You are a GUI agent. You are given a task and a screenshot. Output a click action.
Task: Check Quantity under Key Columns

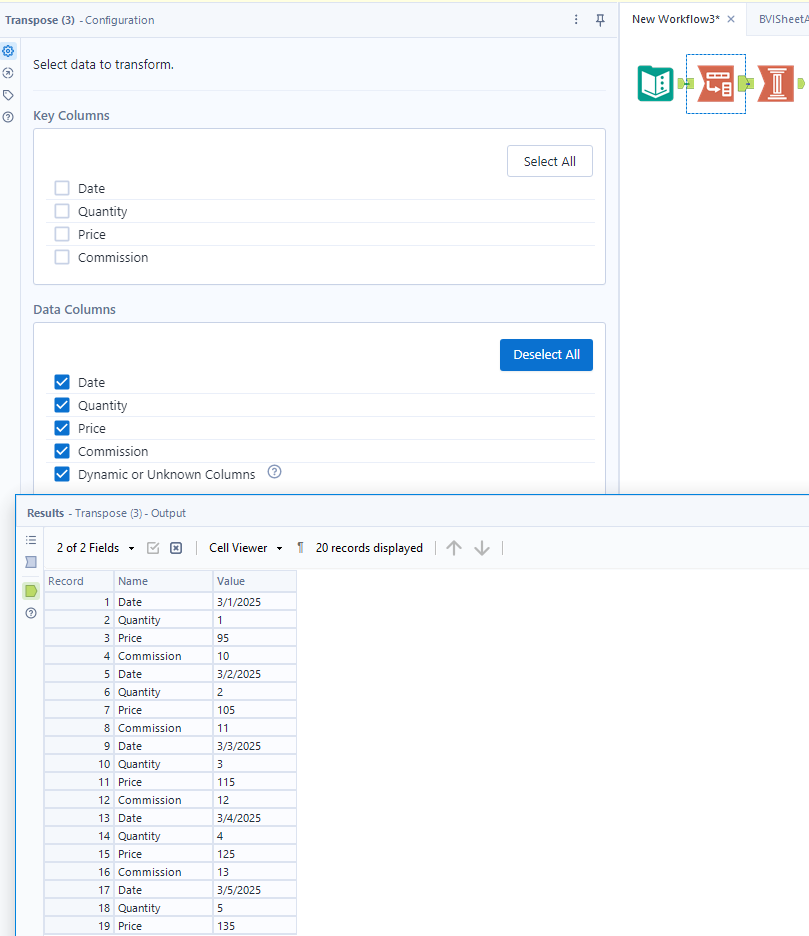[62, 211]
